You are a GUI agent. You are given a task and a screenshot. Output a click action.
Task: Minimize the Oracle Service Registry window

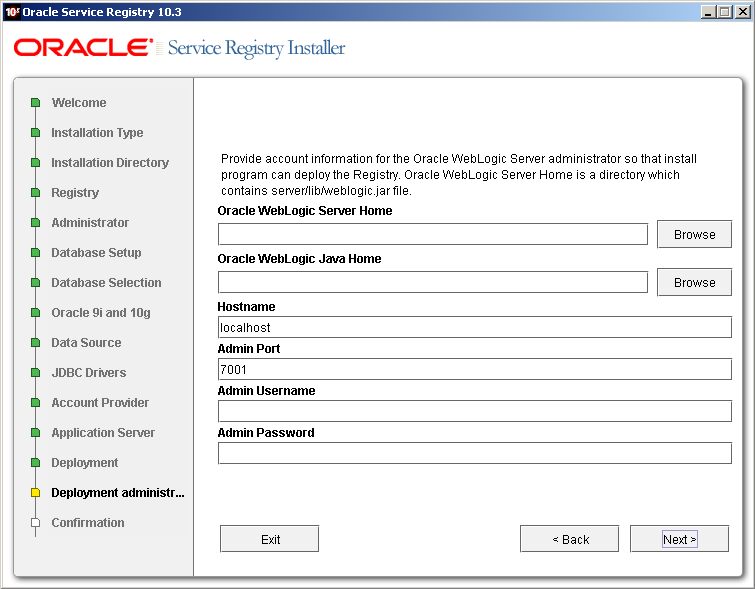(707, 12)
